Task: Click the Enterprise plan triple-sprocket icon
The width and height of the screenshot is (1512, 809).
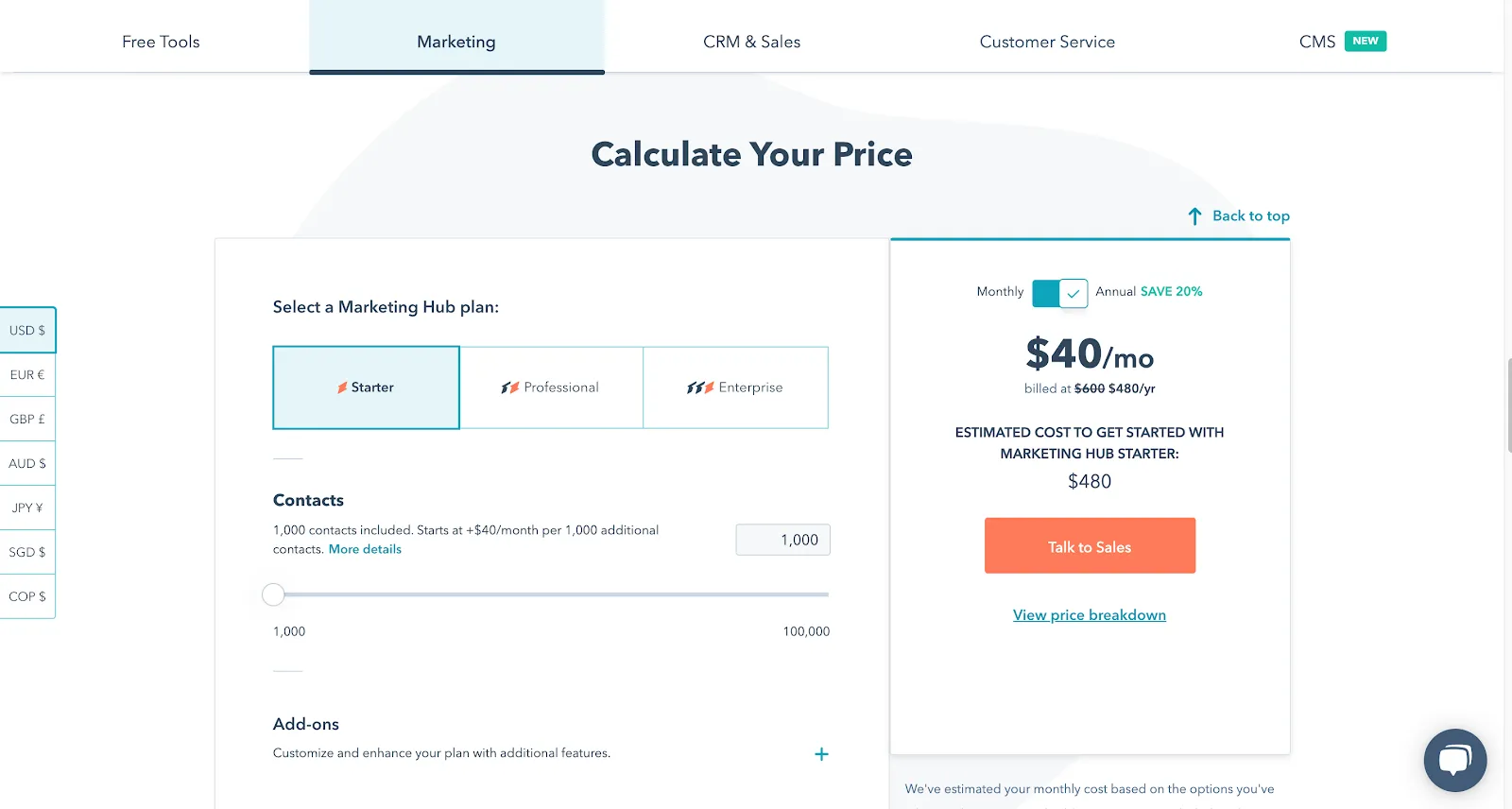Action: coord(700,387)
